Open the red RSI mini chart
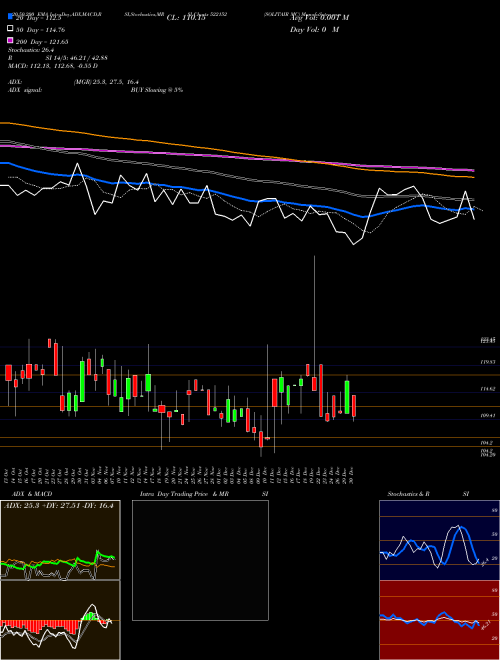The width and height of the screenshot is (500, 660). click(439, 620)
